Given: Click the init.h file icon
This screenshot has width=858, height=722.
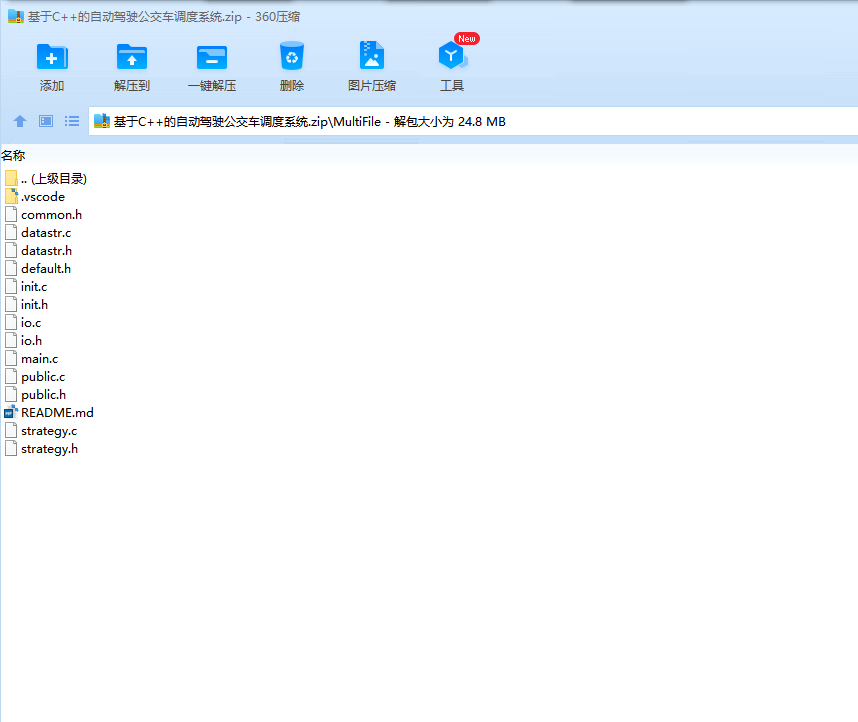Looking at the screenshot, I should coord(11,304).
